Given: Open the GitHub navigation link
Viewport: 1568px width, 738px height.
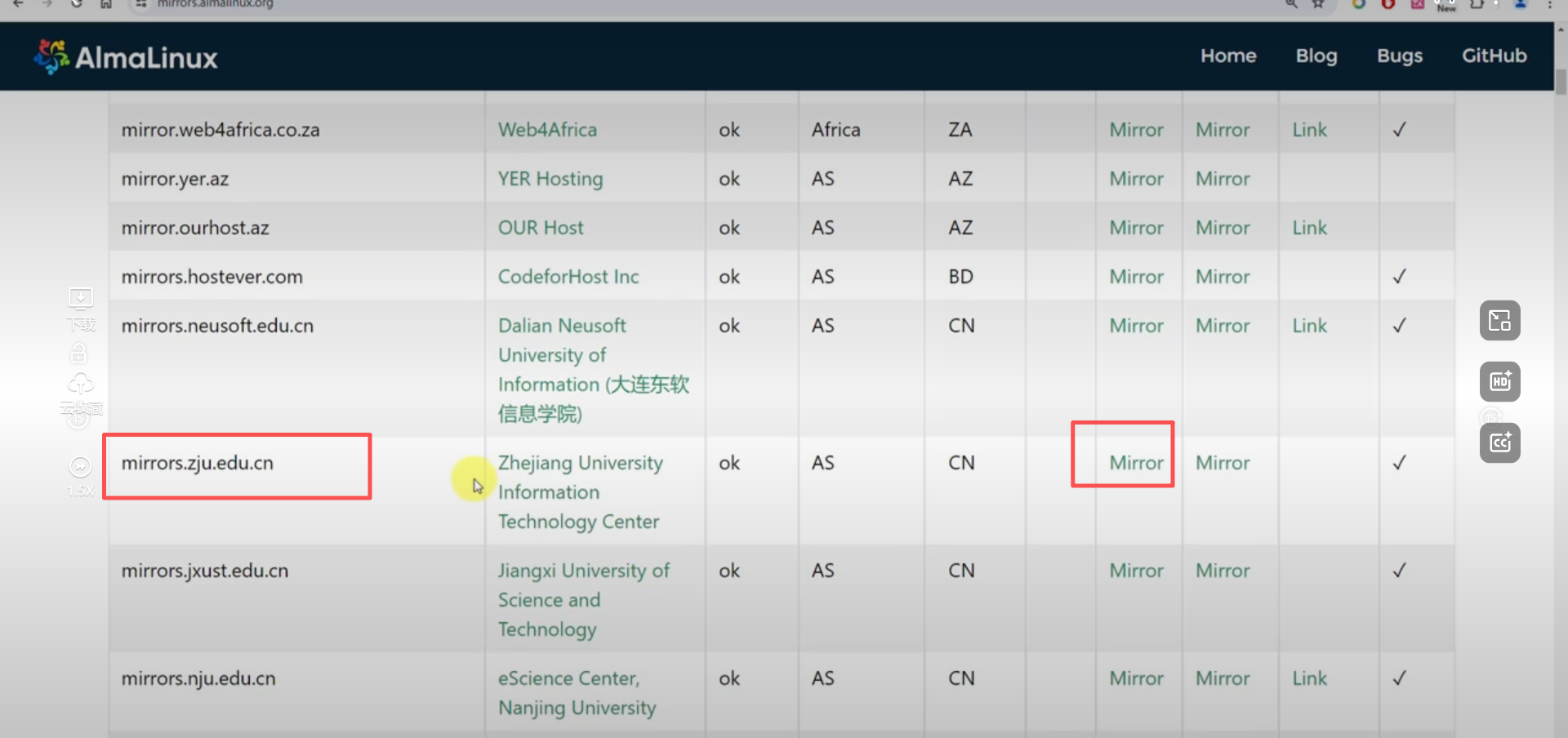Looking at the screenshot, I should [x=1494, y=56].
